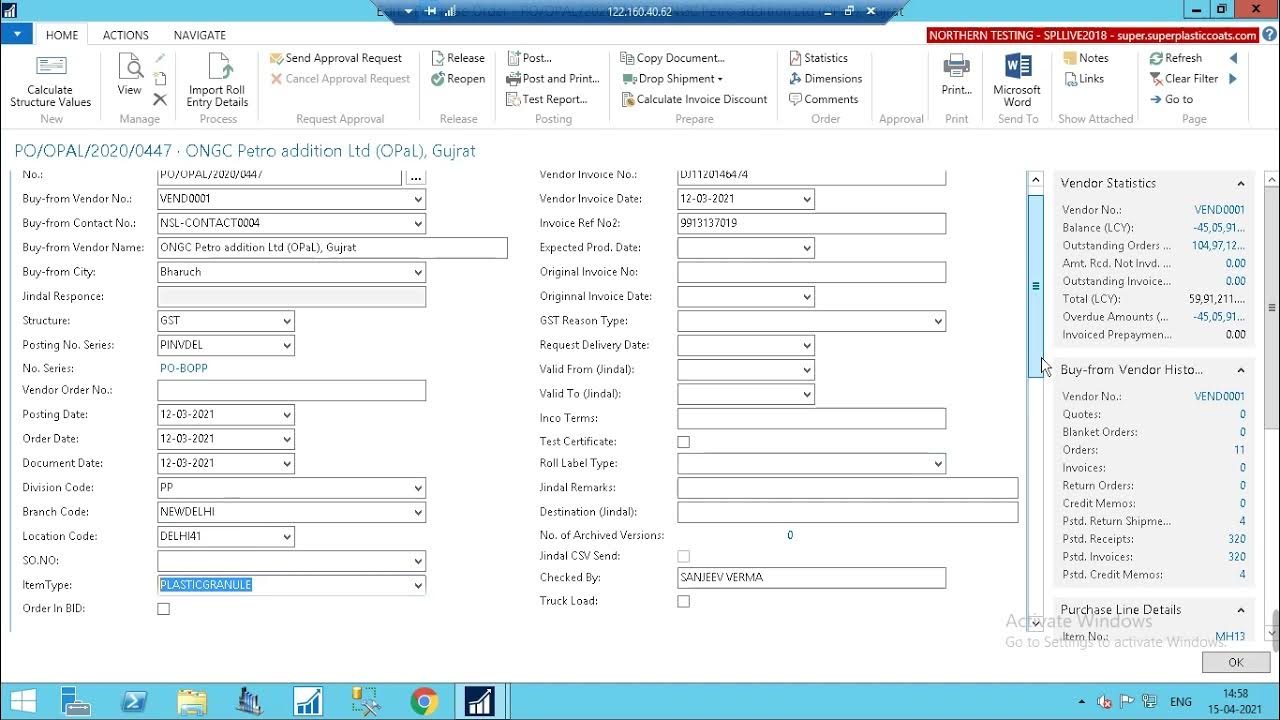Open PowerShell from the taskbar
The width and height of the screenshot is (1280, 720).
point(134,702)
